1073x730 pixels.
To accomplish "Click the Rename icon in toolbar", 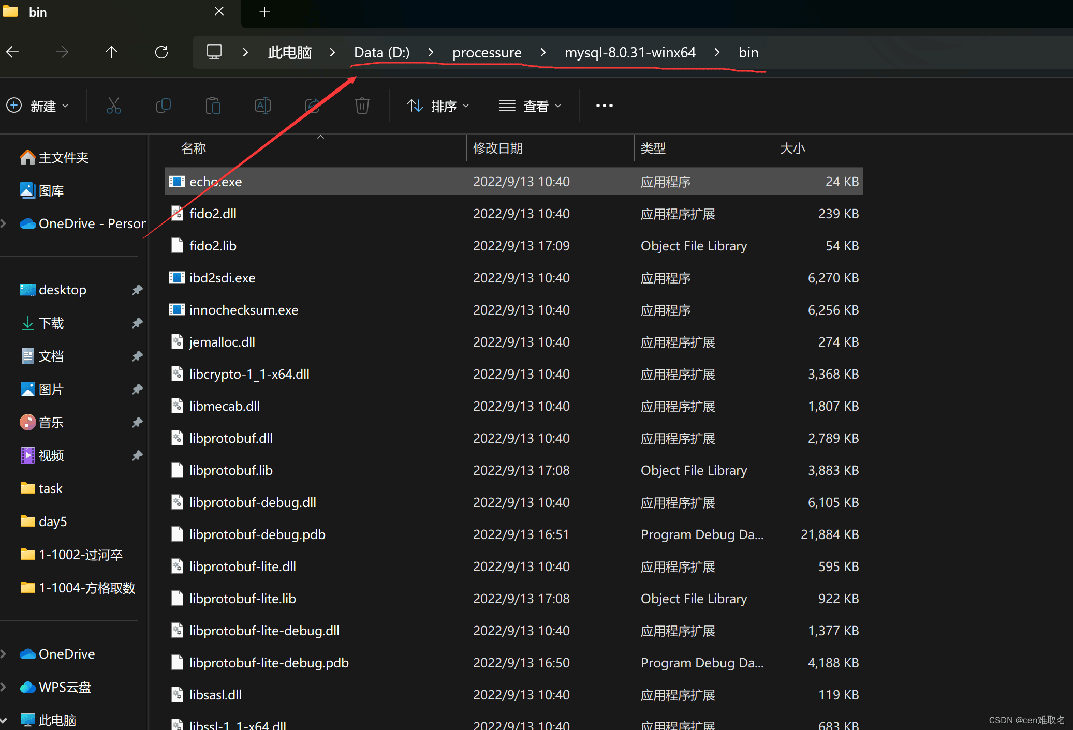I will point(263,105).
